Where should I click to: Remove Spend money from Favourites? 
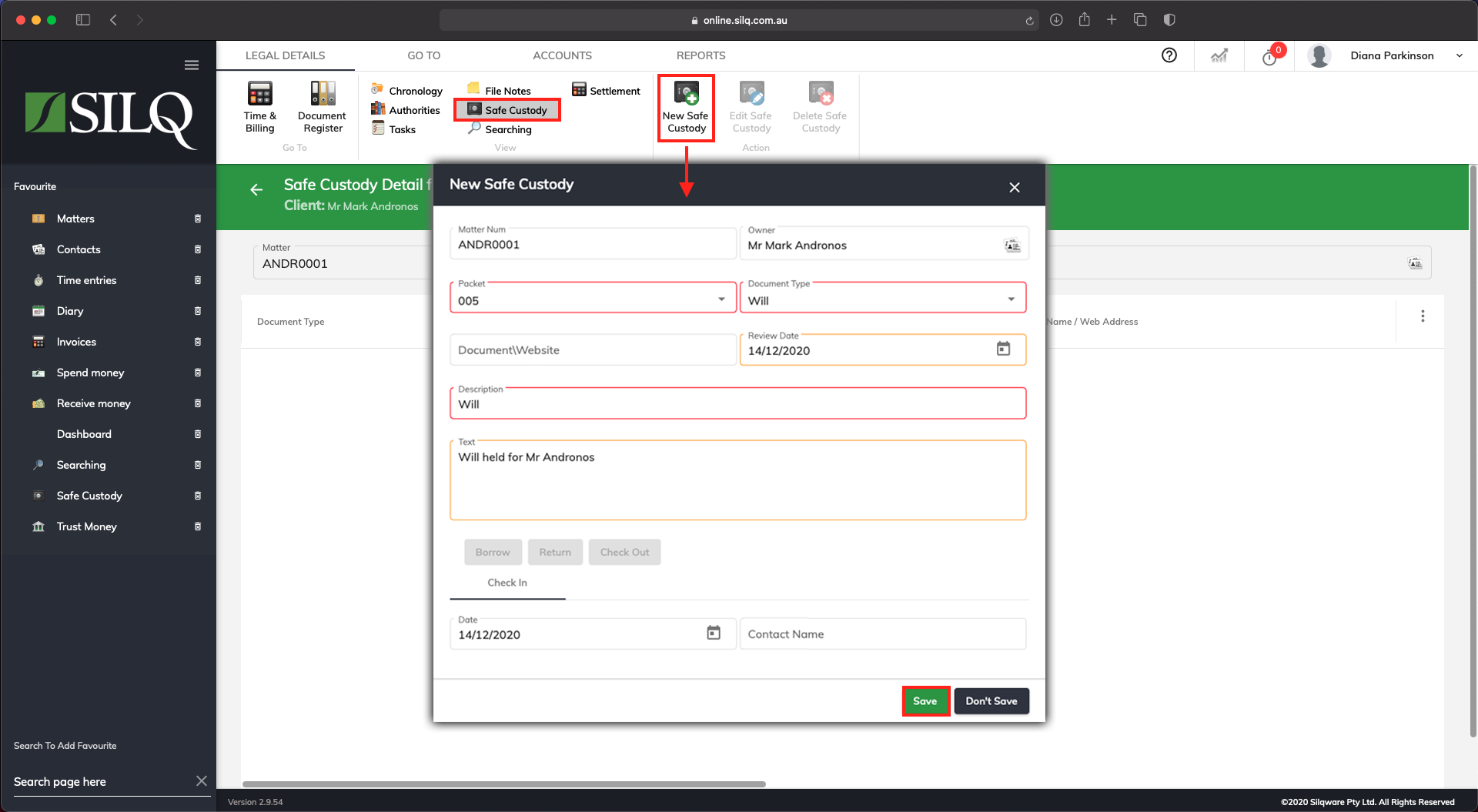click(x=199, y=373)
